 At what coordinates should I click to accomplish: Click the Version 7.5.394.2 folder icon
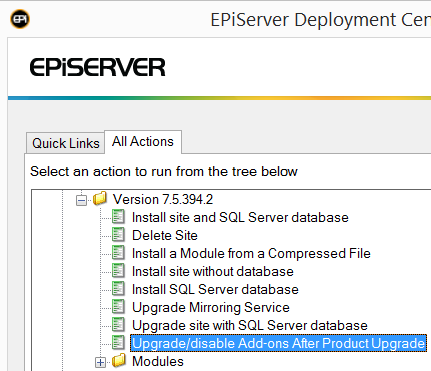[x=100, y=199]
